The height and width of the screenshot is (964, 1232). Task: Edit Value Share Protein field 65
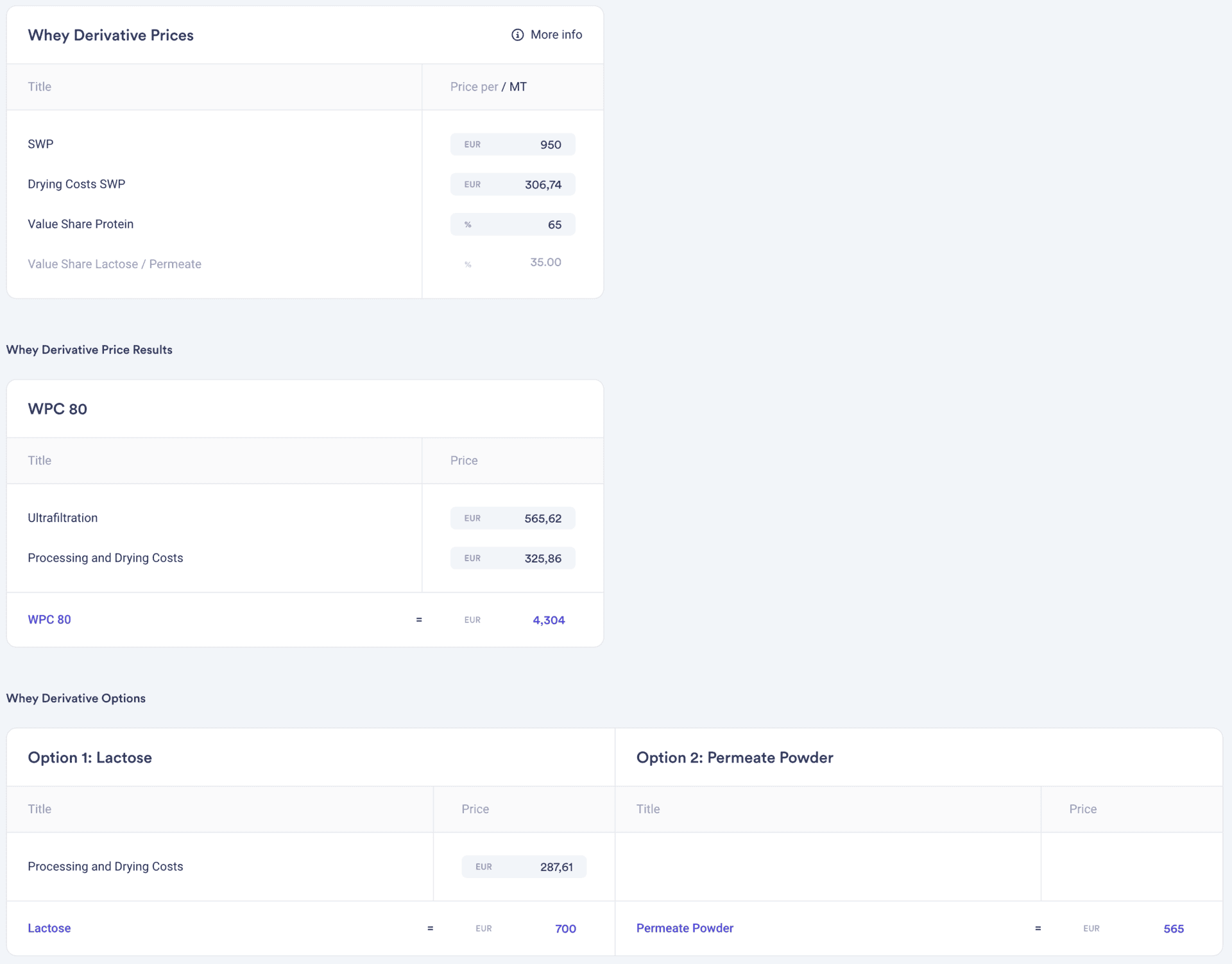[x=513, y=224]
